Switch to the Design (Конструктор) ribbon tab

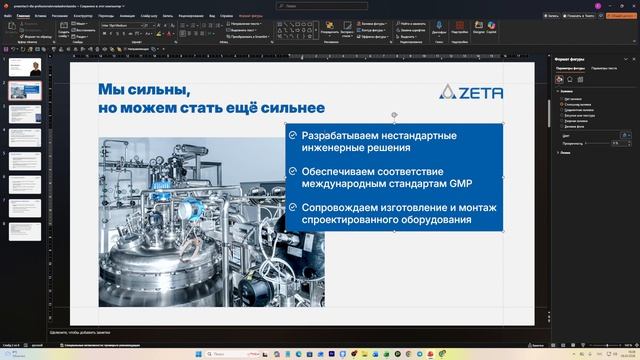tap(83, 16)
